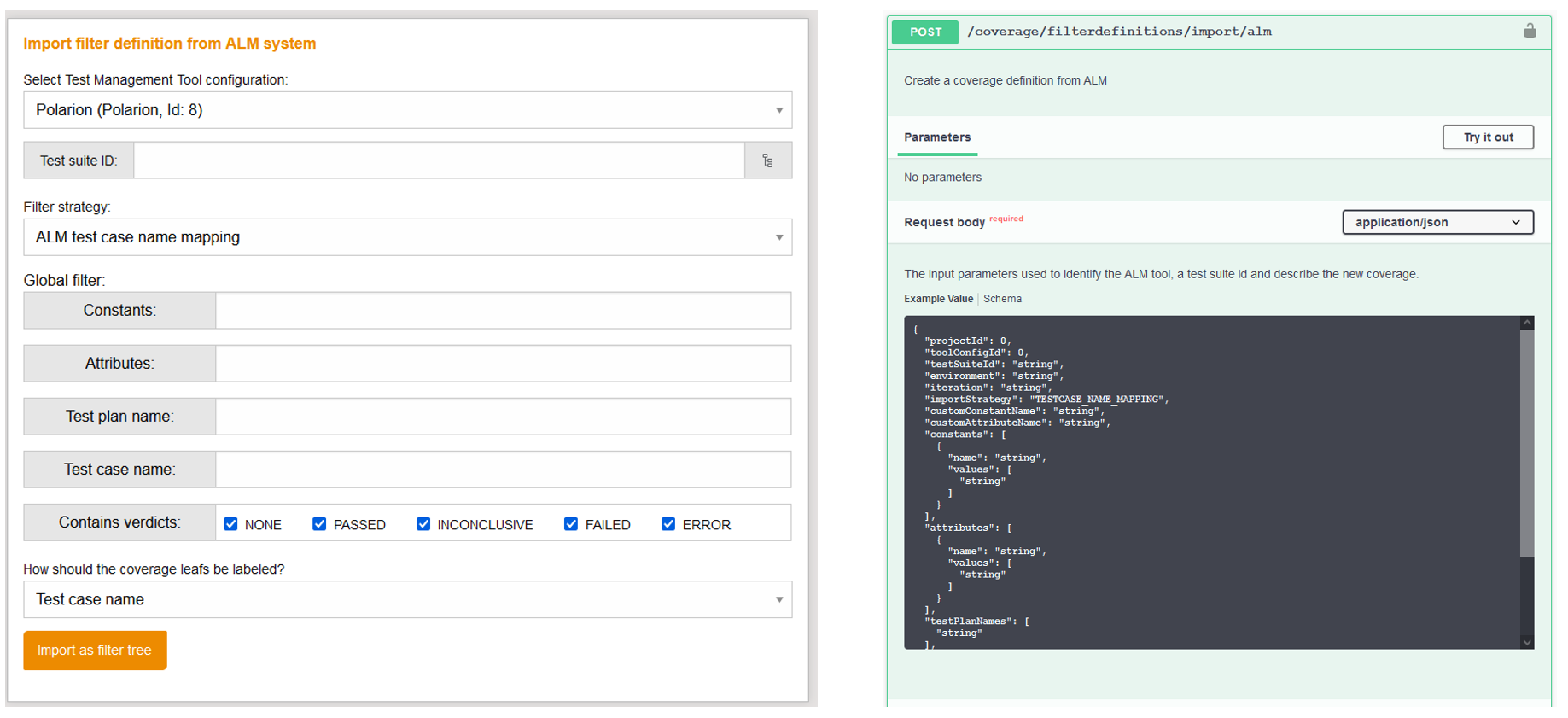Disable the INCONCLUSIVE verdict checkbox

[423, 524]
